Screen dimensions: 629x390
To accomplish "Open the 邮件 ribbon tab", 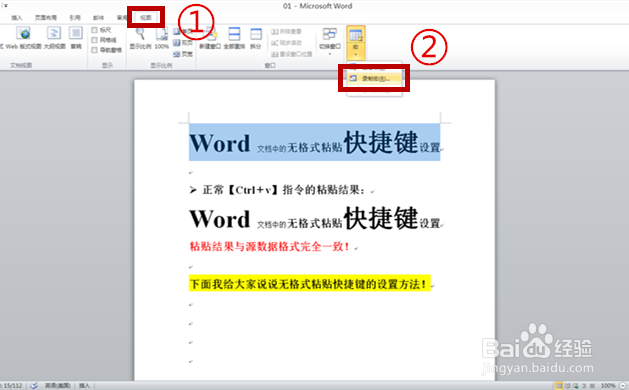I will pyautogui.click(x=98, y=18).
